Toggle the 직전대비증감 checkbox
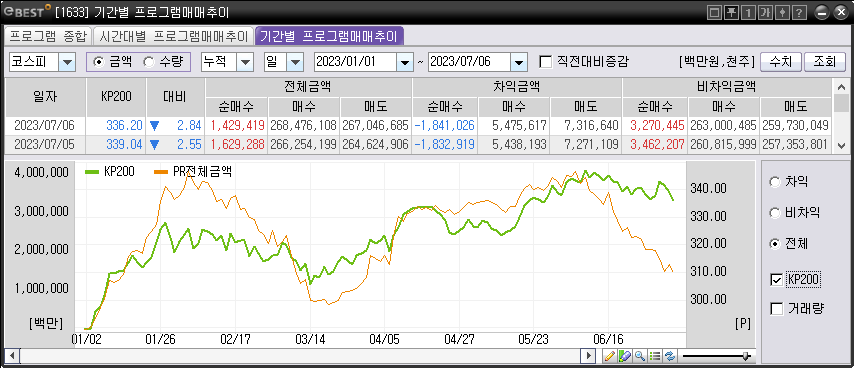The width and height of the screenshot is (854, 368). (x=546, y=62)
